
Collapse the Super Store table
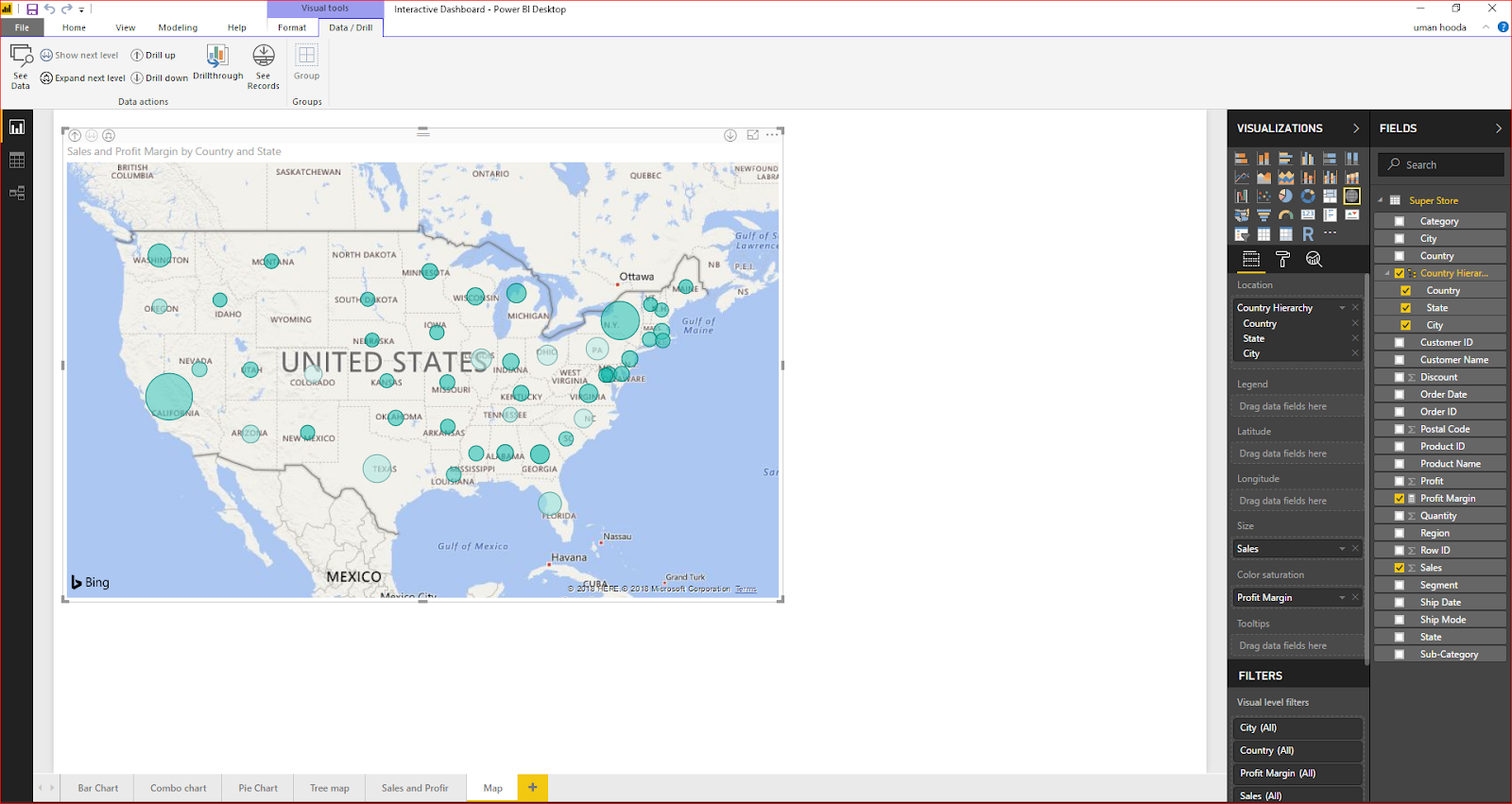point(1381,200)
